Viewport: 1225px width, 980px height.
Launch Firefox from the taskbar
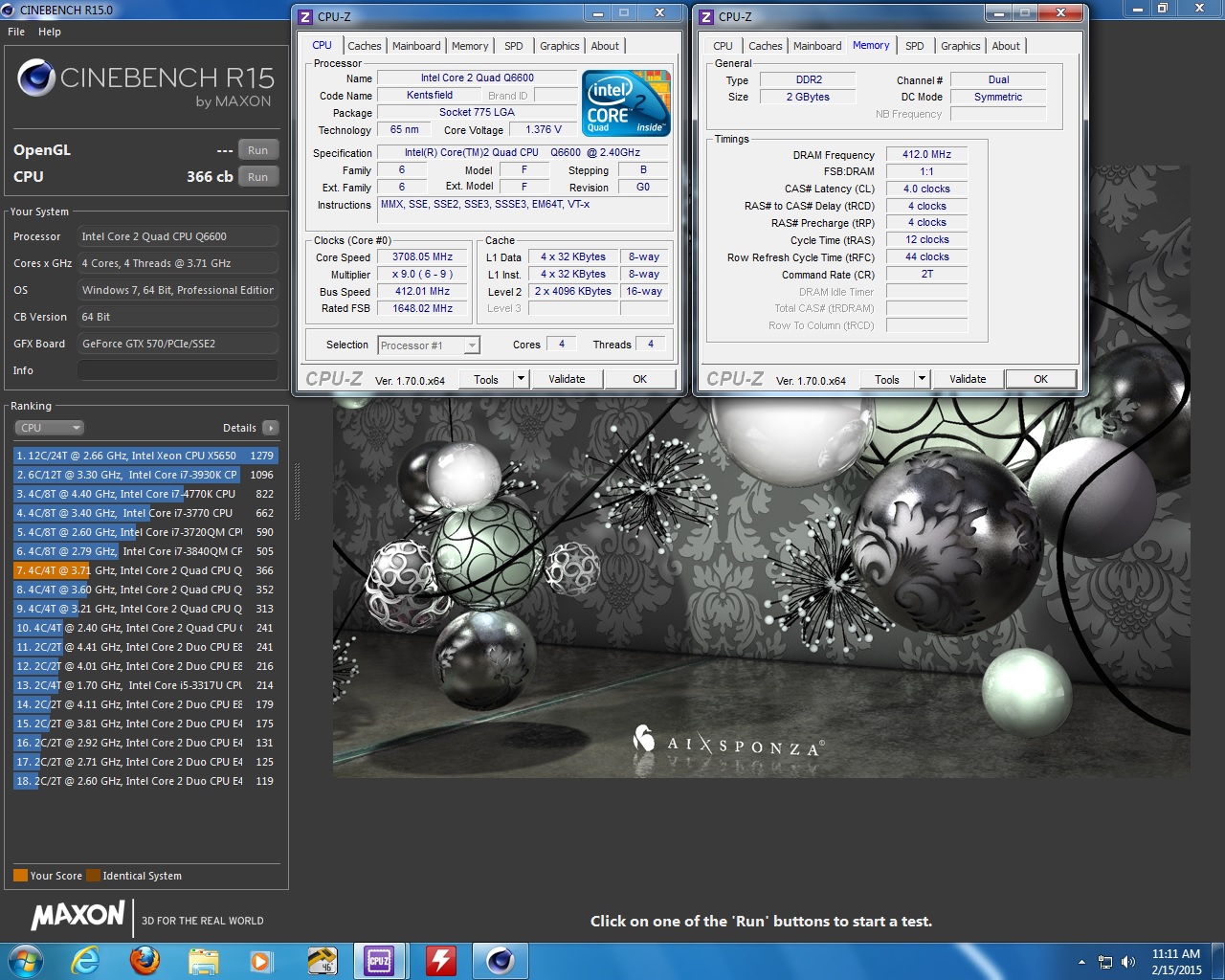(x=145, y=960)
